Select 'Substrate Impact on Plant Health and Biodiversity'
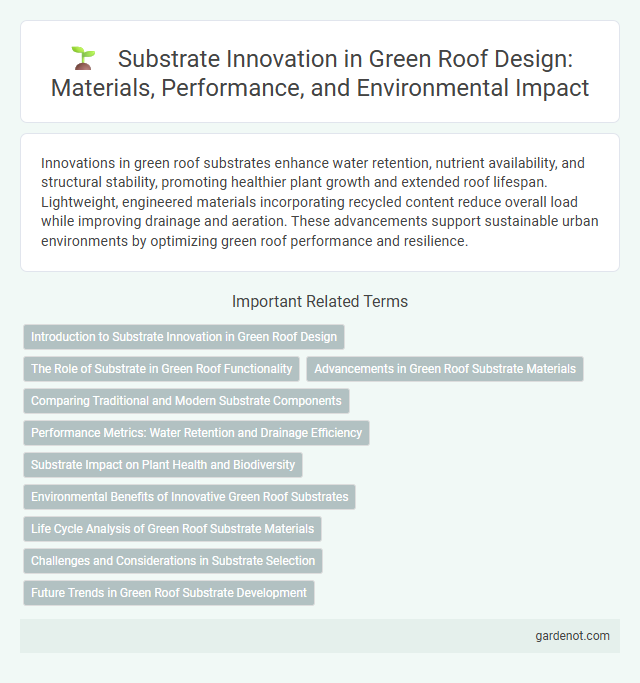The height and width of the screenshot is (683, 640). click(163, 465)
